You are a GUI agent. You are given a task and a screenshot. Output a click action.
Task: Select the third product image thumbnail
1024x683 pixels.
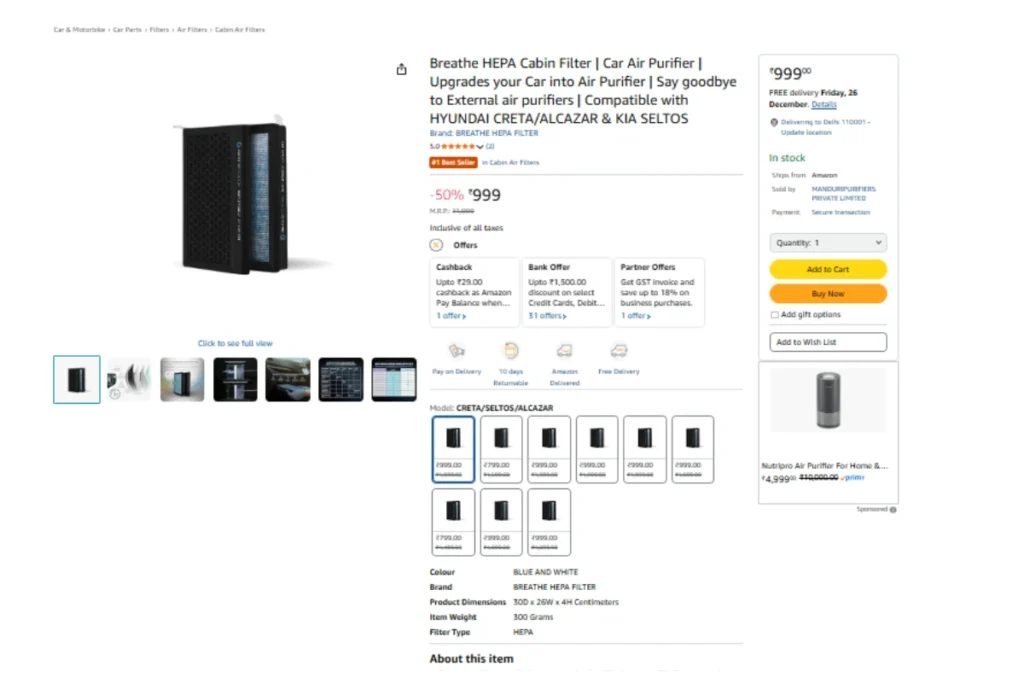[x=182, y=380]
